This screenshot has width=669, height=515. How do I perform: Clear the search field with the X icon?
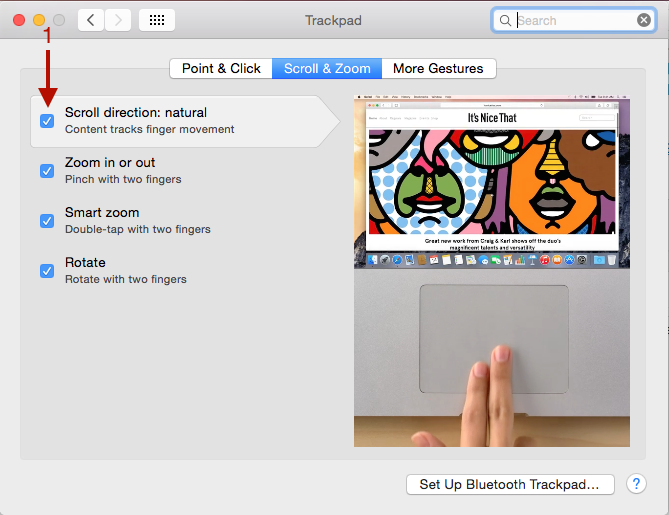tap(644, 20)
